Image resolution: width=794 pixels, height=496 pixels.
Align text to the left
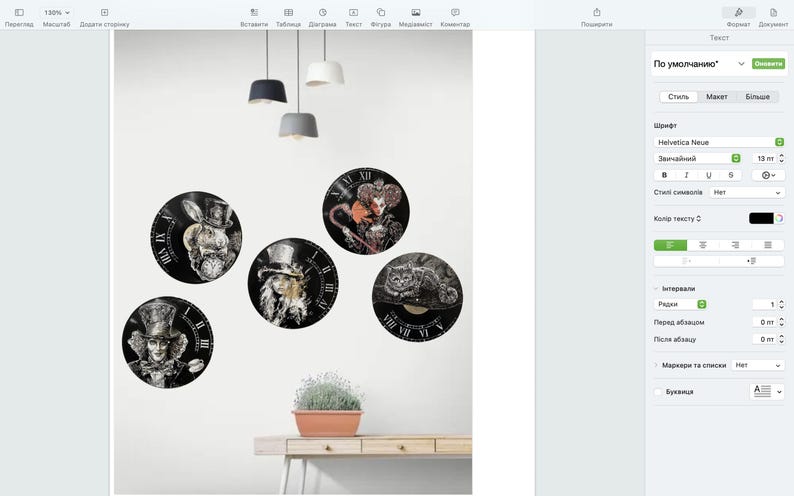point(670,245)
